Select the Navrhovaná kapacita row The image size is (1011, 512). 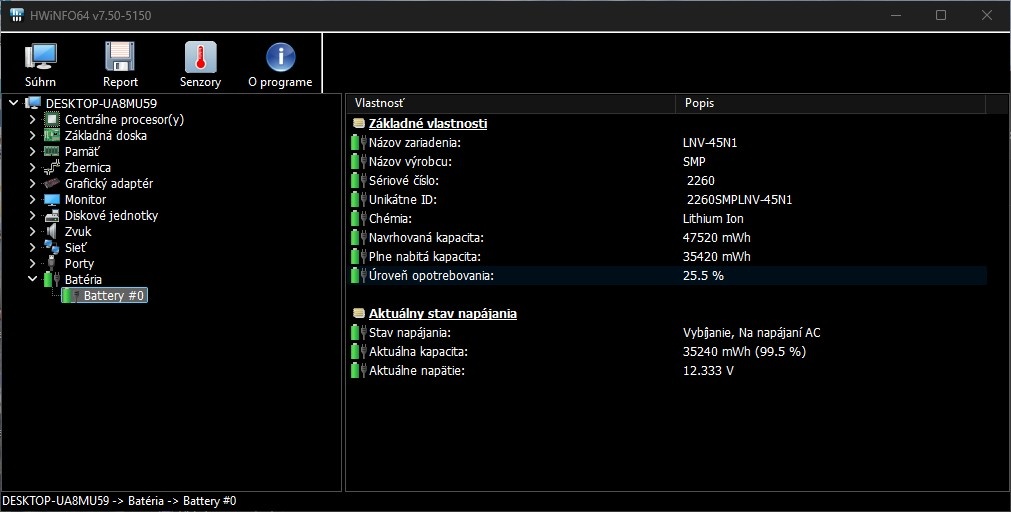(x=426, y=238)
